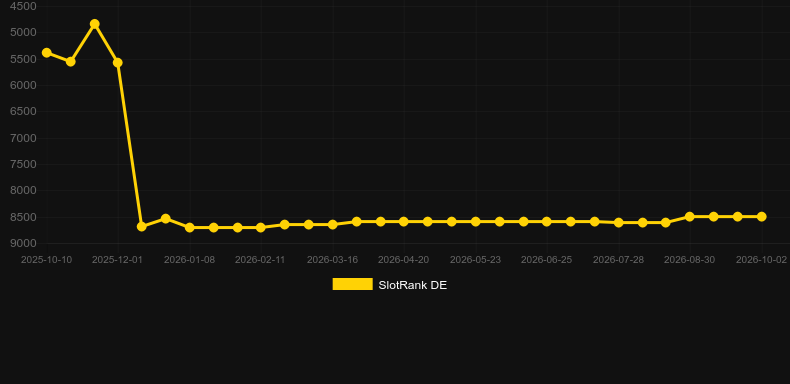This screenshot has height=384, width=790.
Task: Select the data point above the 2026-01-08 label
Action: (189, 227)
